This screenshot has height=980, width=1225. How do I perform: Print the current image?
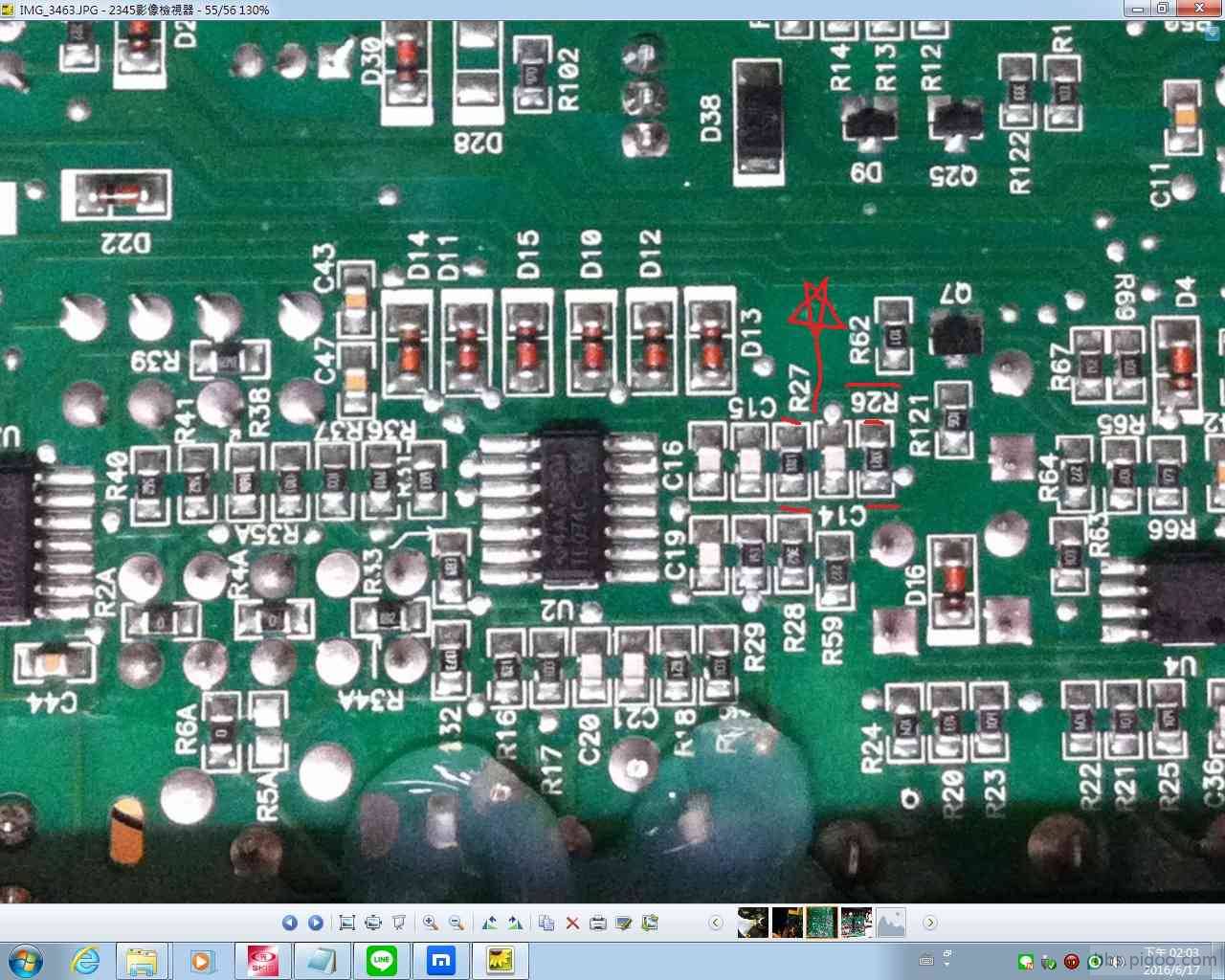tap(598, 923)
